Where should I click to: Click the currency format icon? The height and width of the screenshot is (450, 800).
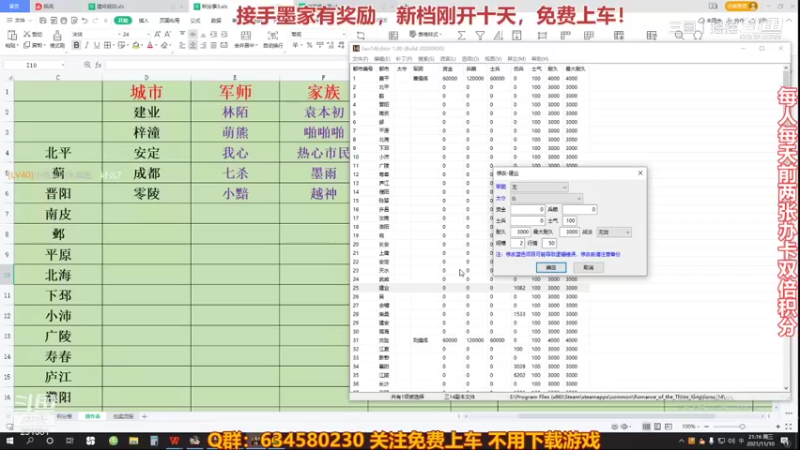[296, 45]
